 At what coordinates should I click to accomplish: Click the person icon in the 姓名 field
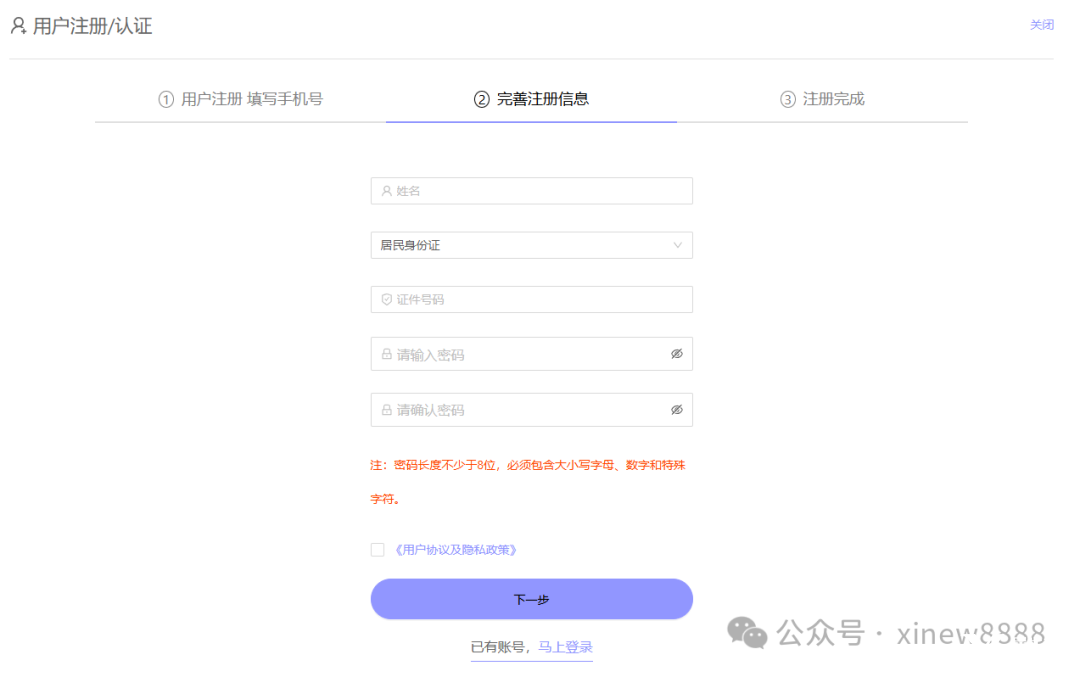(x=386, y=191)
